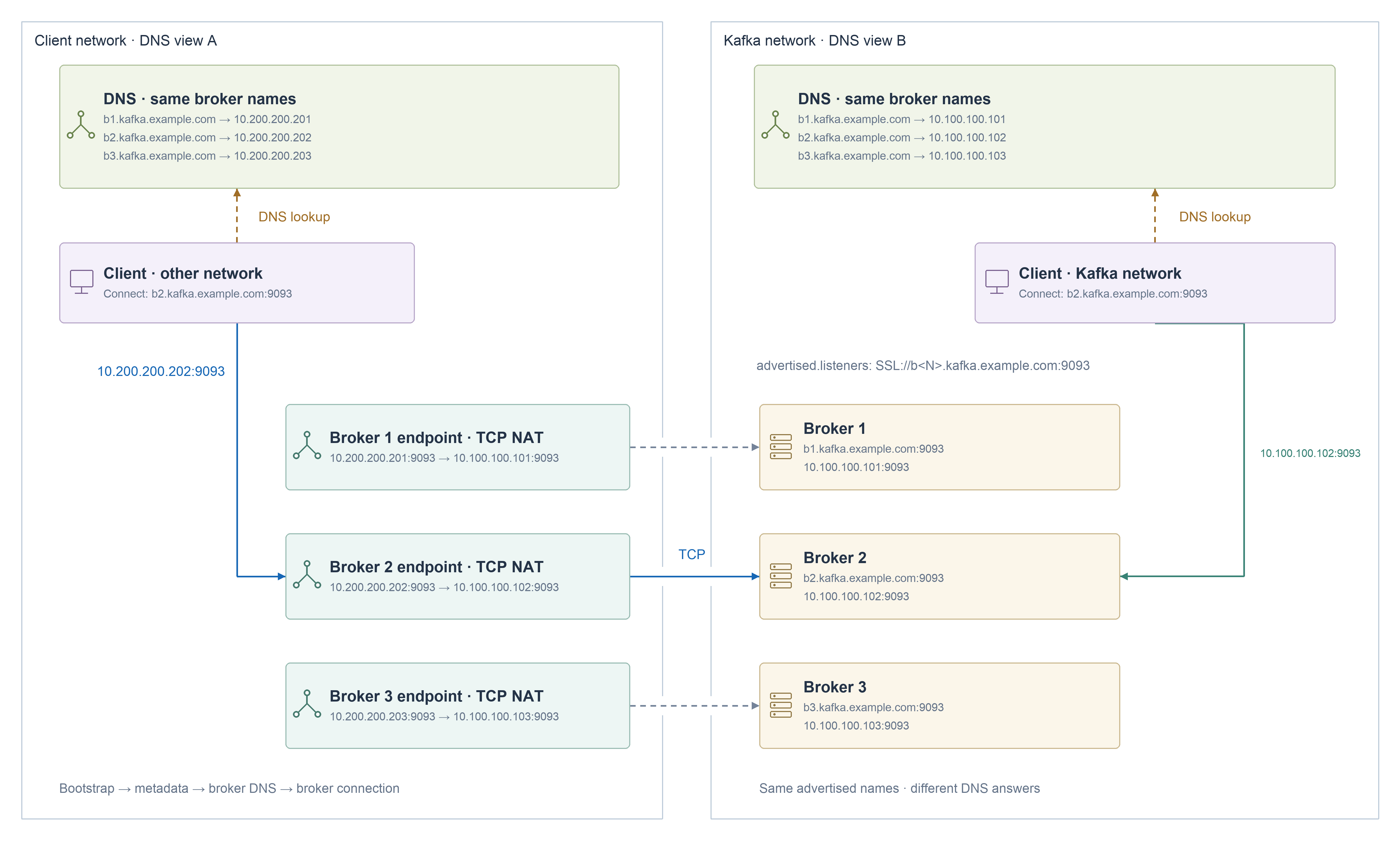1400x851 pixels.
Task: Click b3.kafka.example.com:9093 under Broker 3
Action: pyautogui.click(x=873, y=708)
